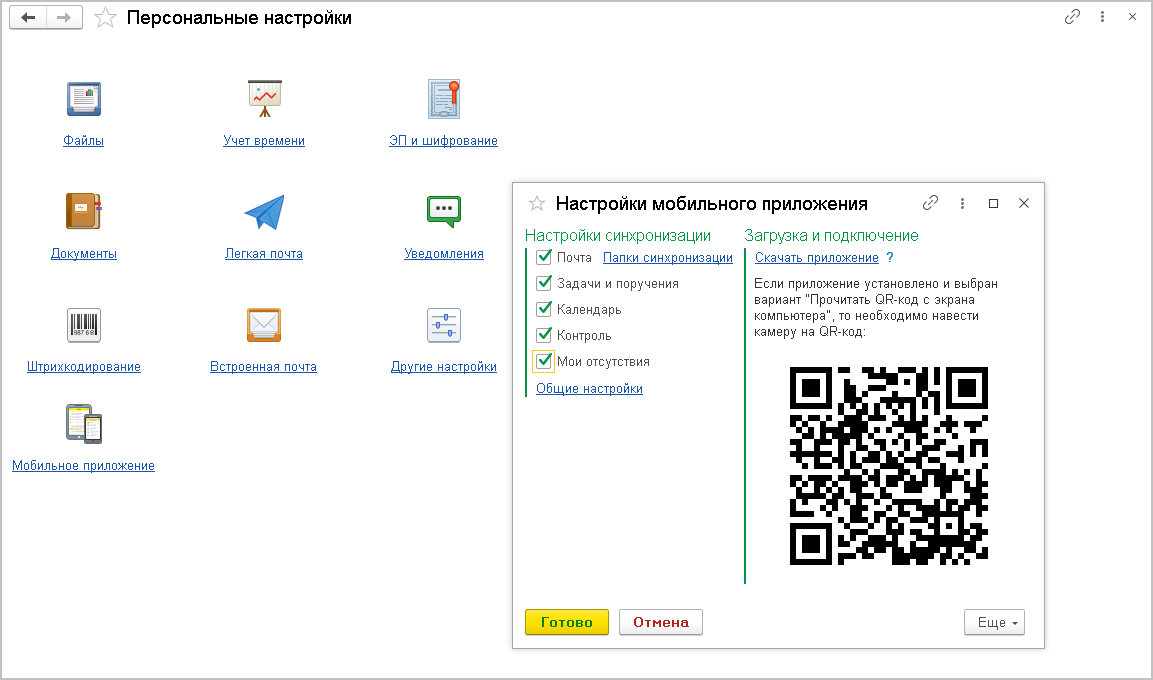Go back with the left arrow button

28,18
